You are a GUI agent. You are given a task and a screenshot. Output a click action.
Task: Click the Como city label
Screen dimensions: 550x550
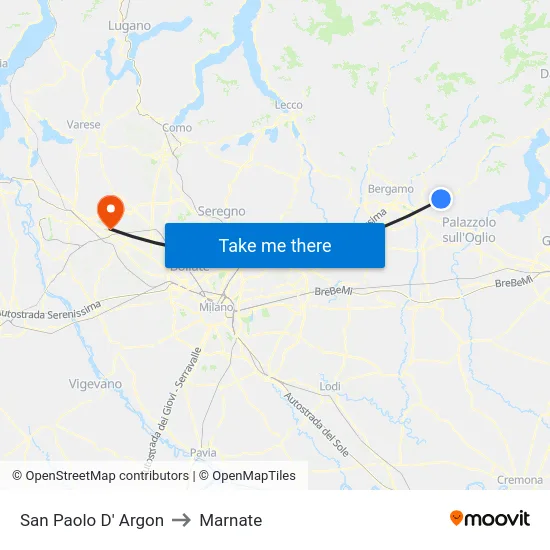pyautogui.click(x=177, y=128)
